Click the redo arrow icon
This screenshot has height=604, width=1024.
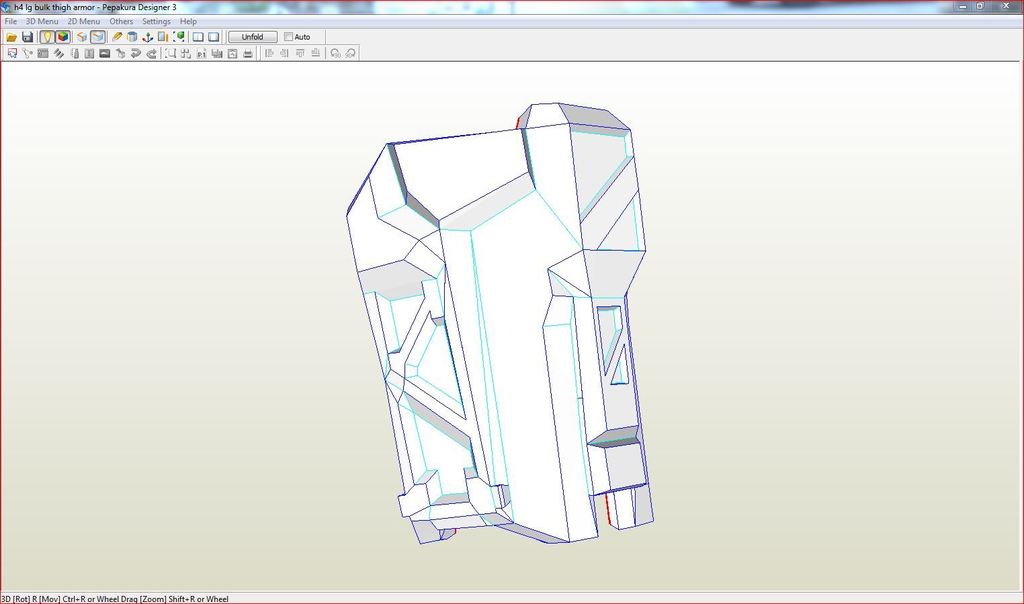point(151,53)
